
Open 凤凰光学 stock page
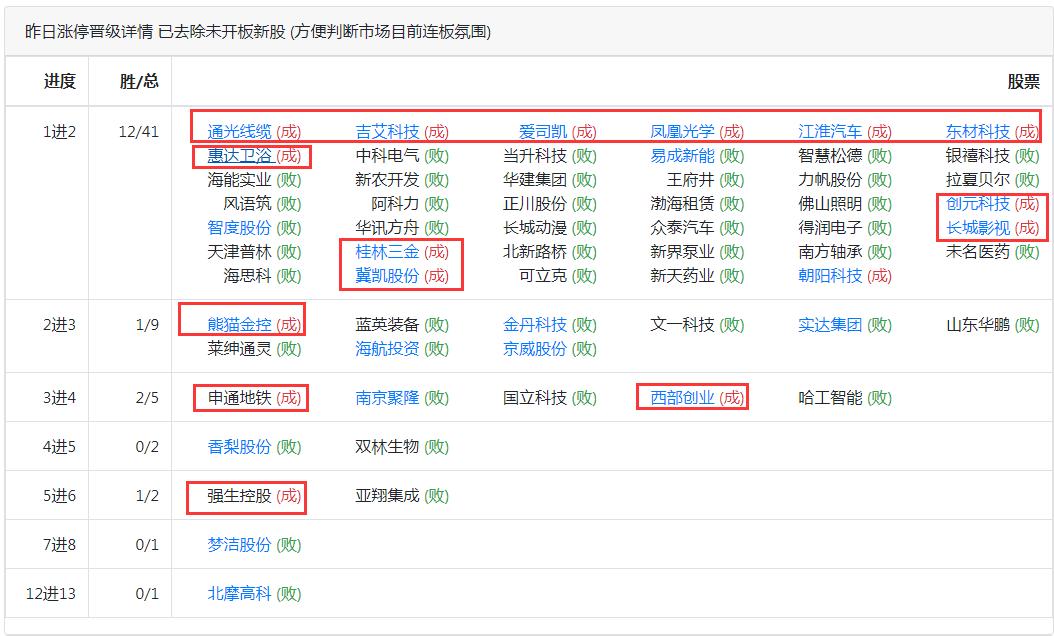point(682,132)
